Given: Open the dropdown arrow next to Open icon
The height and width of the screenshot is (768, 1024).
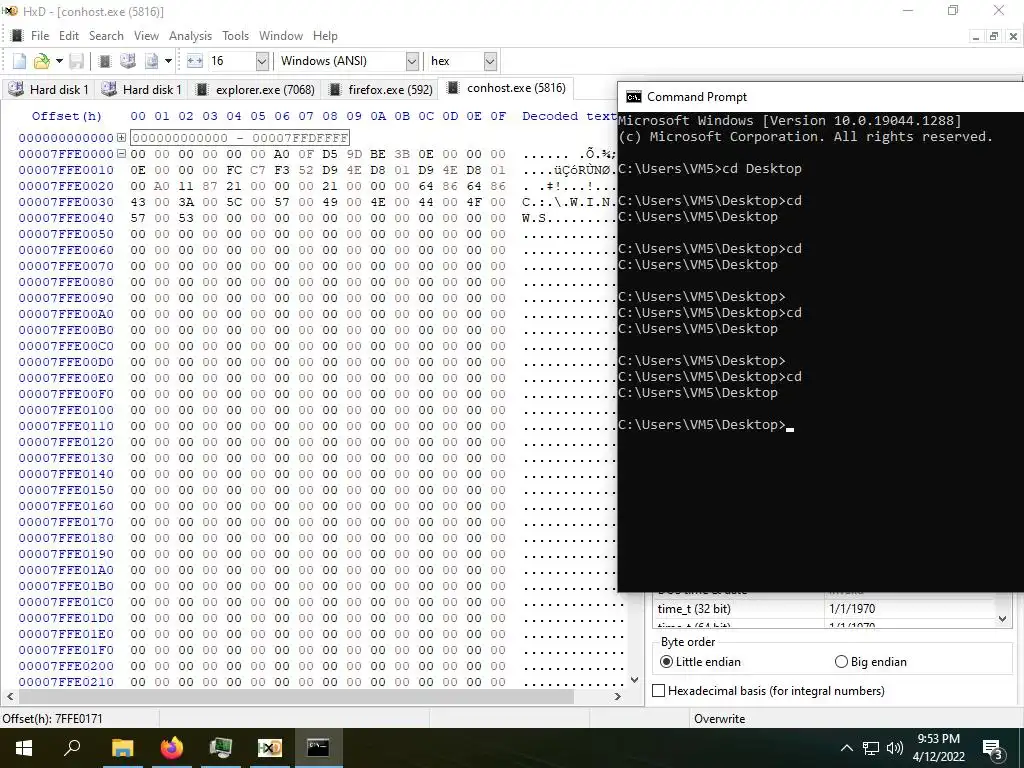Looking at the screenshot, I should pyautogui.click(x=59, y=61).
